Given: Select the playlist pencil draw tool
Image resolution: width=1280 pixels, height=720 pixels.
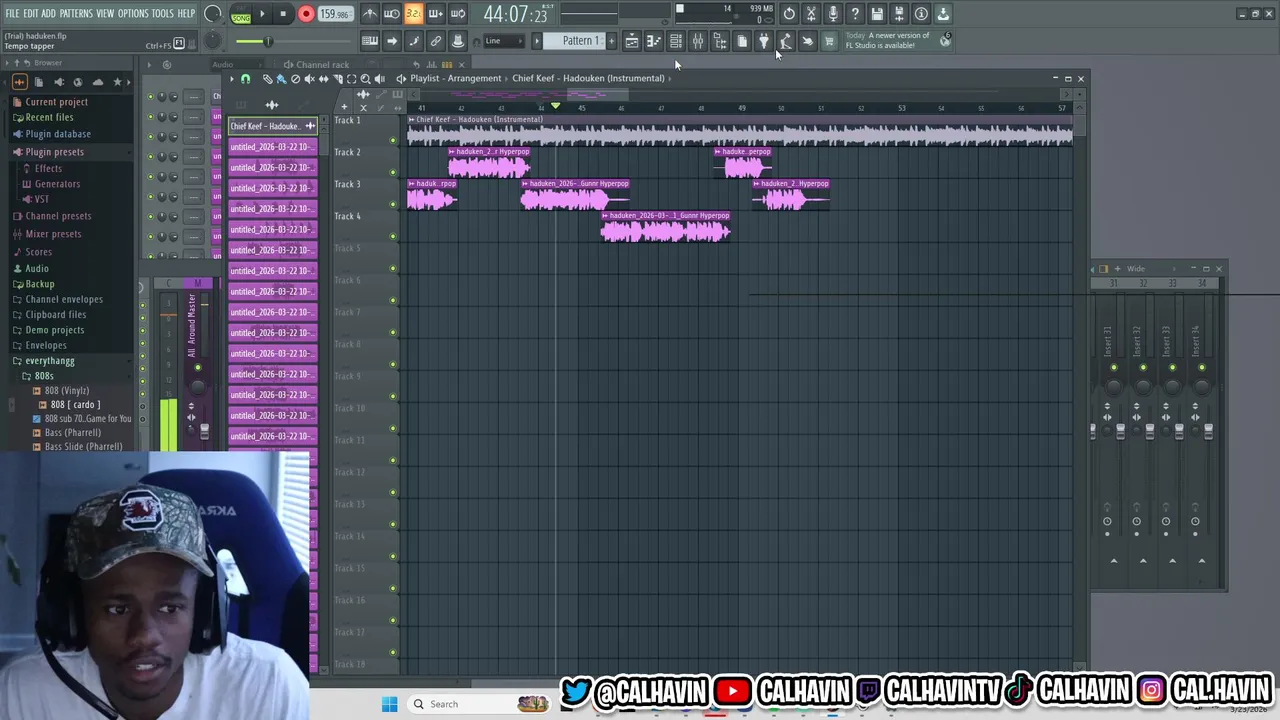Looking at the screenshot, I should tap(267, 79).
